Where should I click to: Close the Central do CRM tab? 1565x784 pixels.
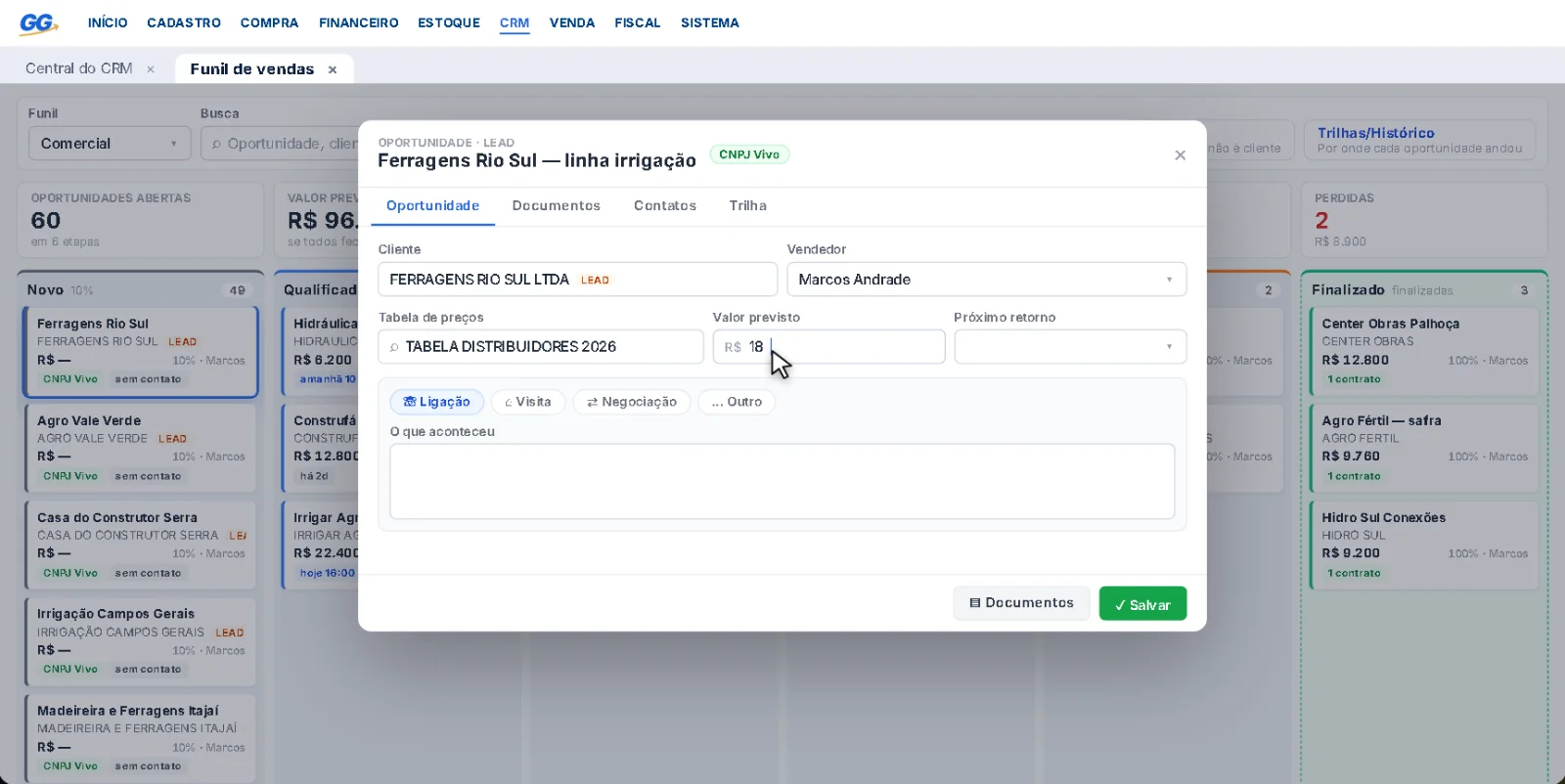point(151,69)
